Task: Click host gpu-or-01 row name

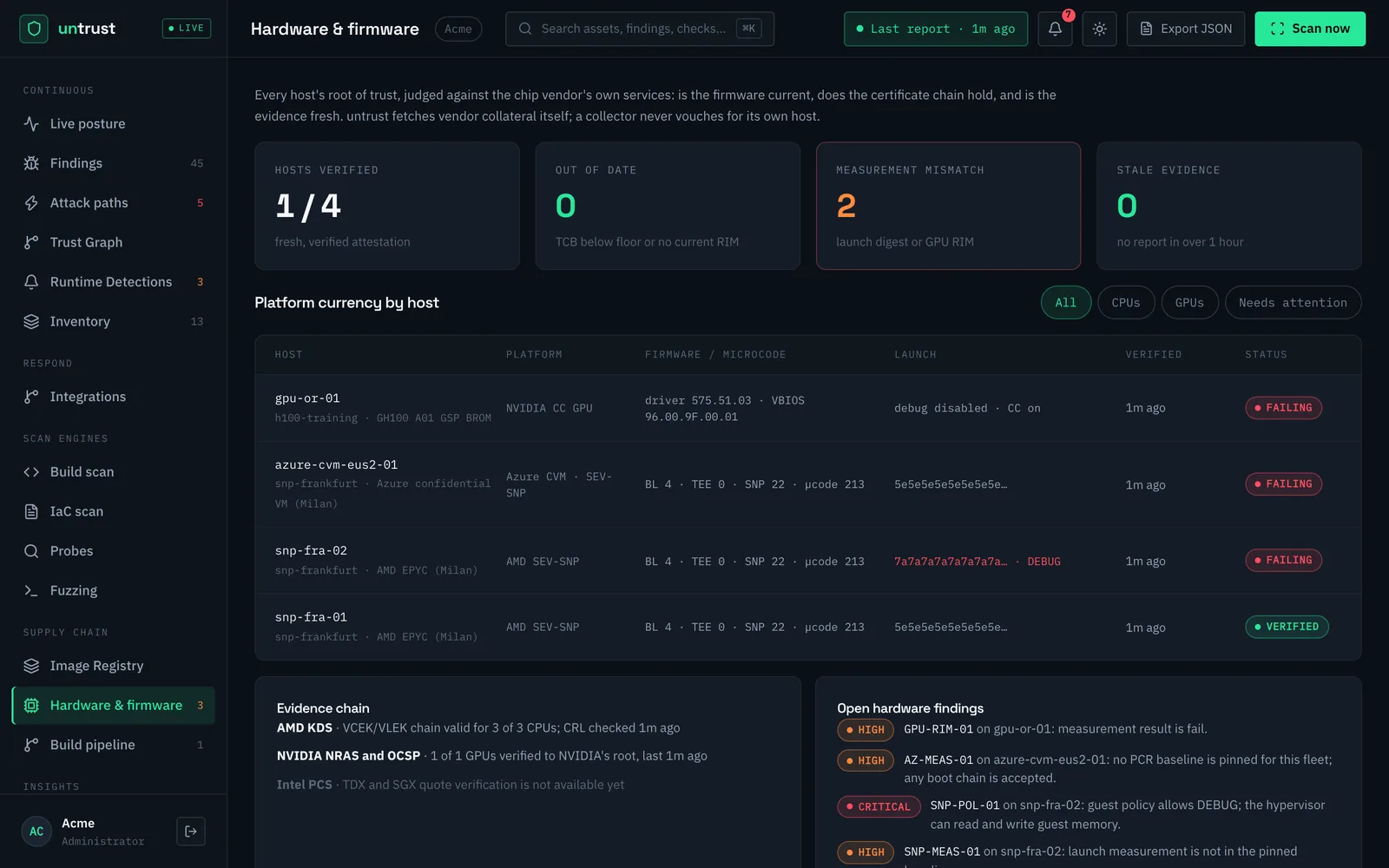Action: (307, 398)
